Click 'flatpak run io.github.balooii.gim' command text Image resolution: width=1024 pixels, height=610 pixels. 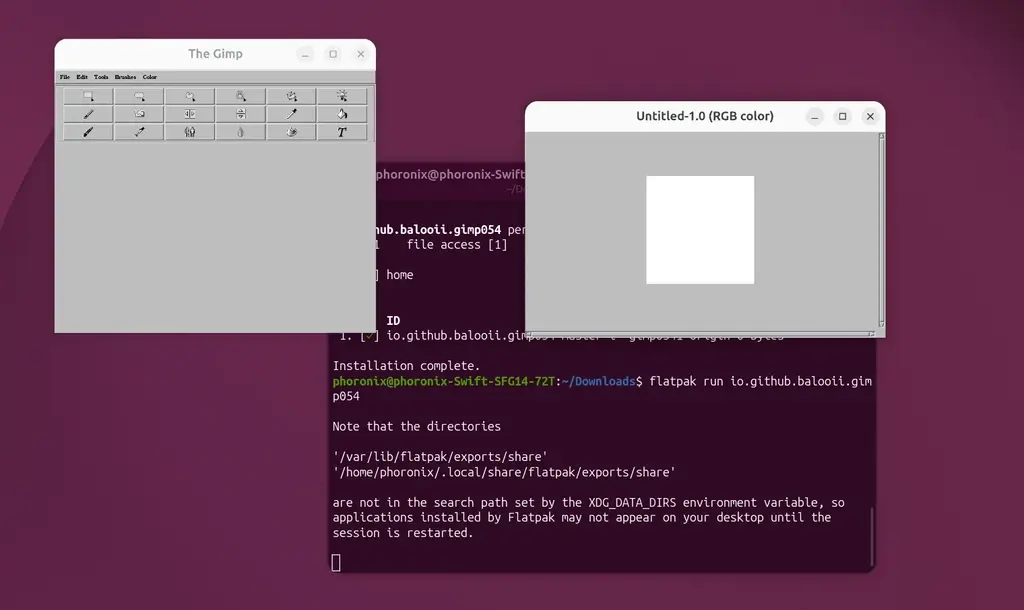click(x=761, y=381)
